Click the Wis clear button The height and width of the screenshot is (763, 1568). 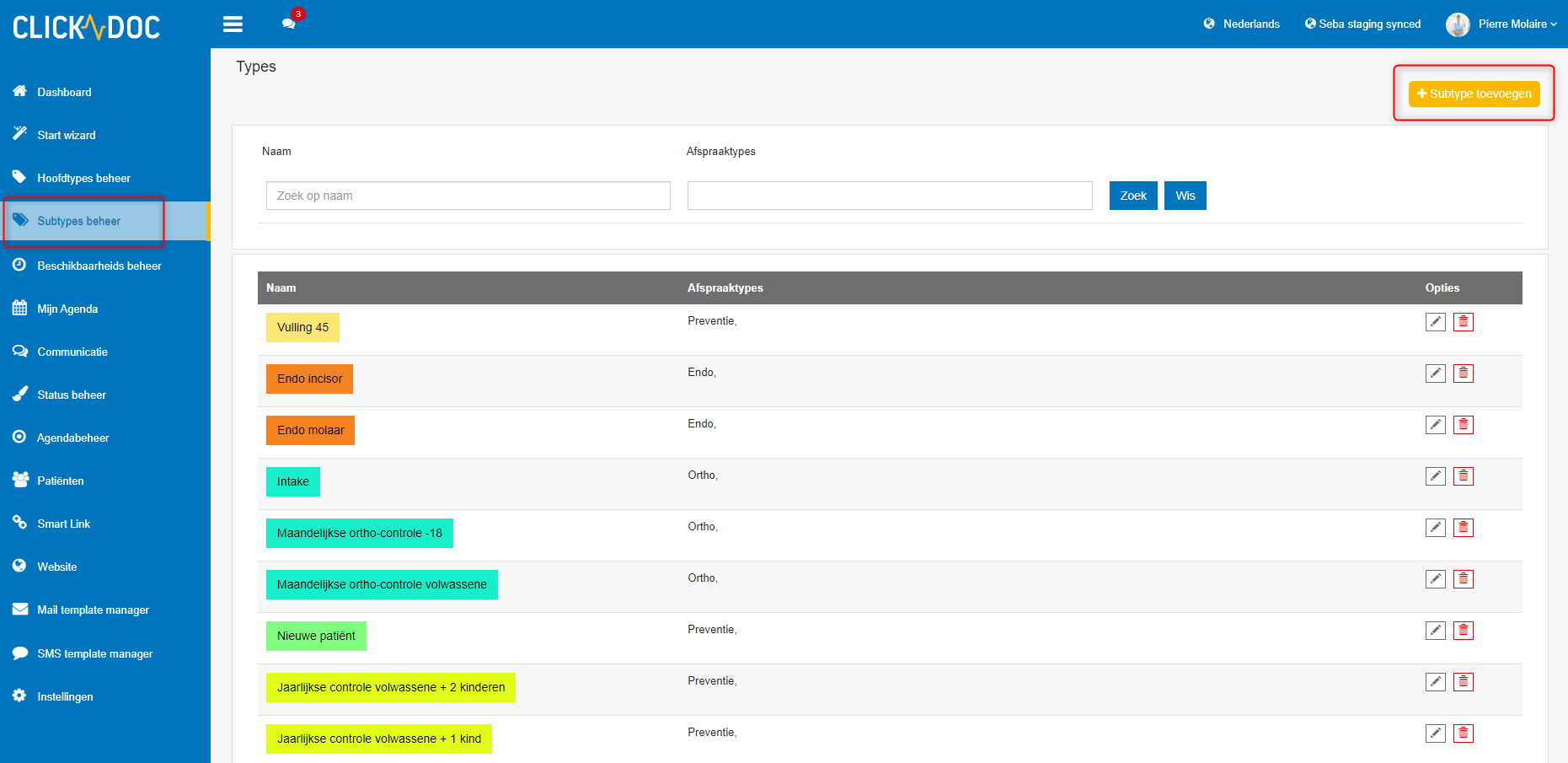click(x=1185, y=195)
